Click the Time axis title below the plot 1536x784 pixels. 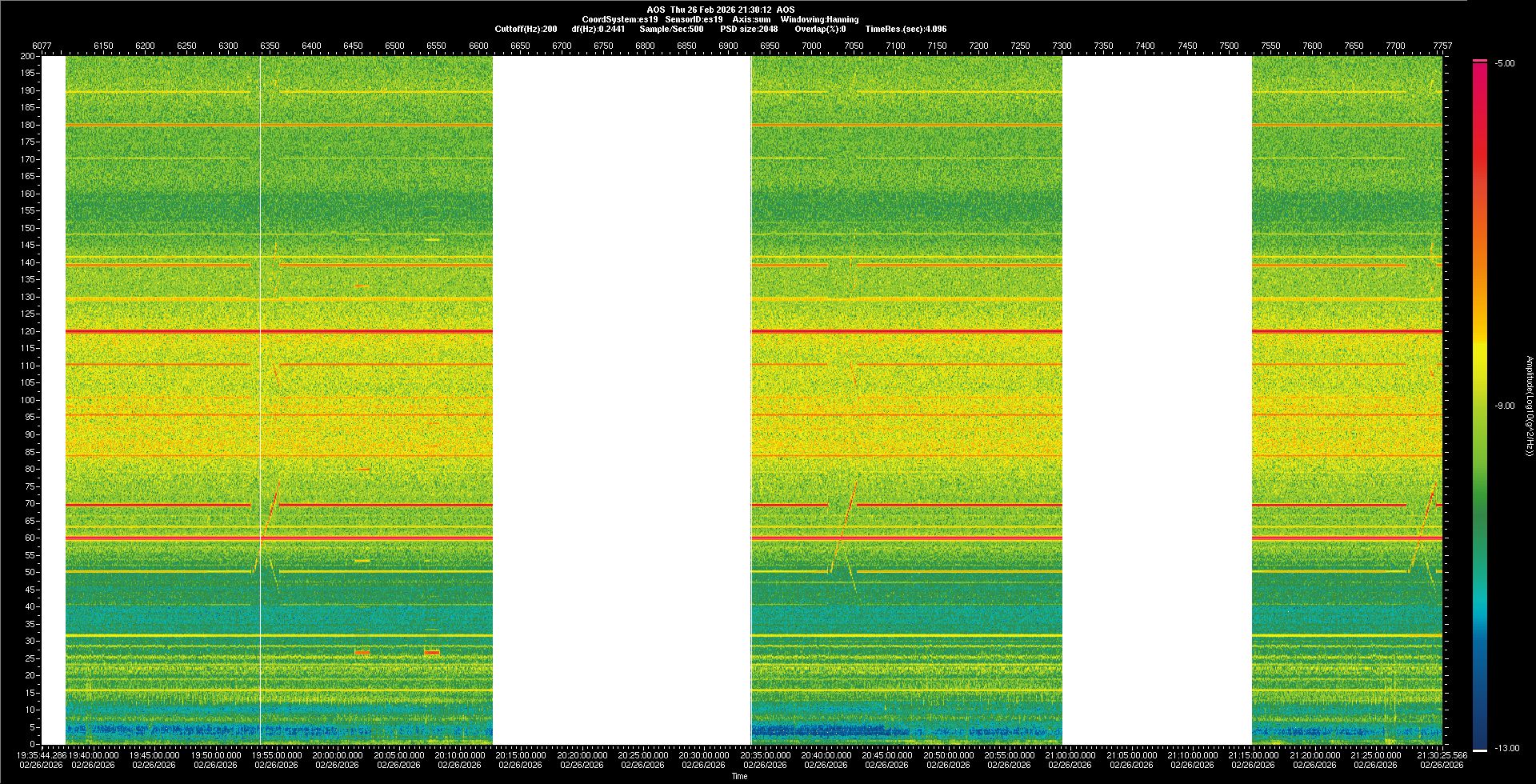[740, 776]
